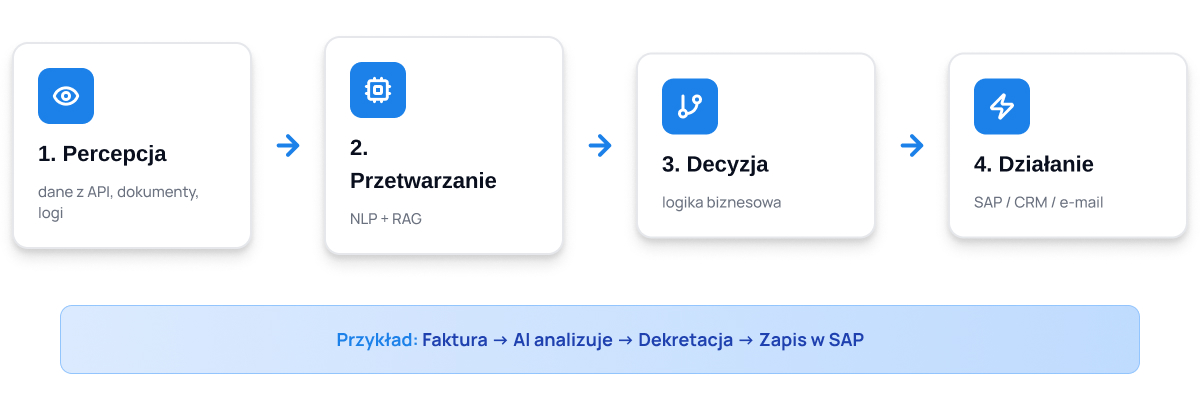Click the "logika biznesowa" description text
This screenshot has height=410, width=1200.
721,202
